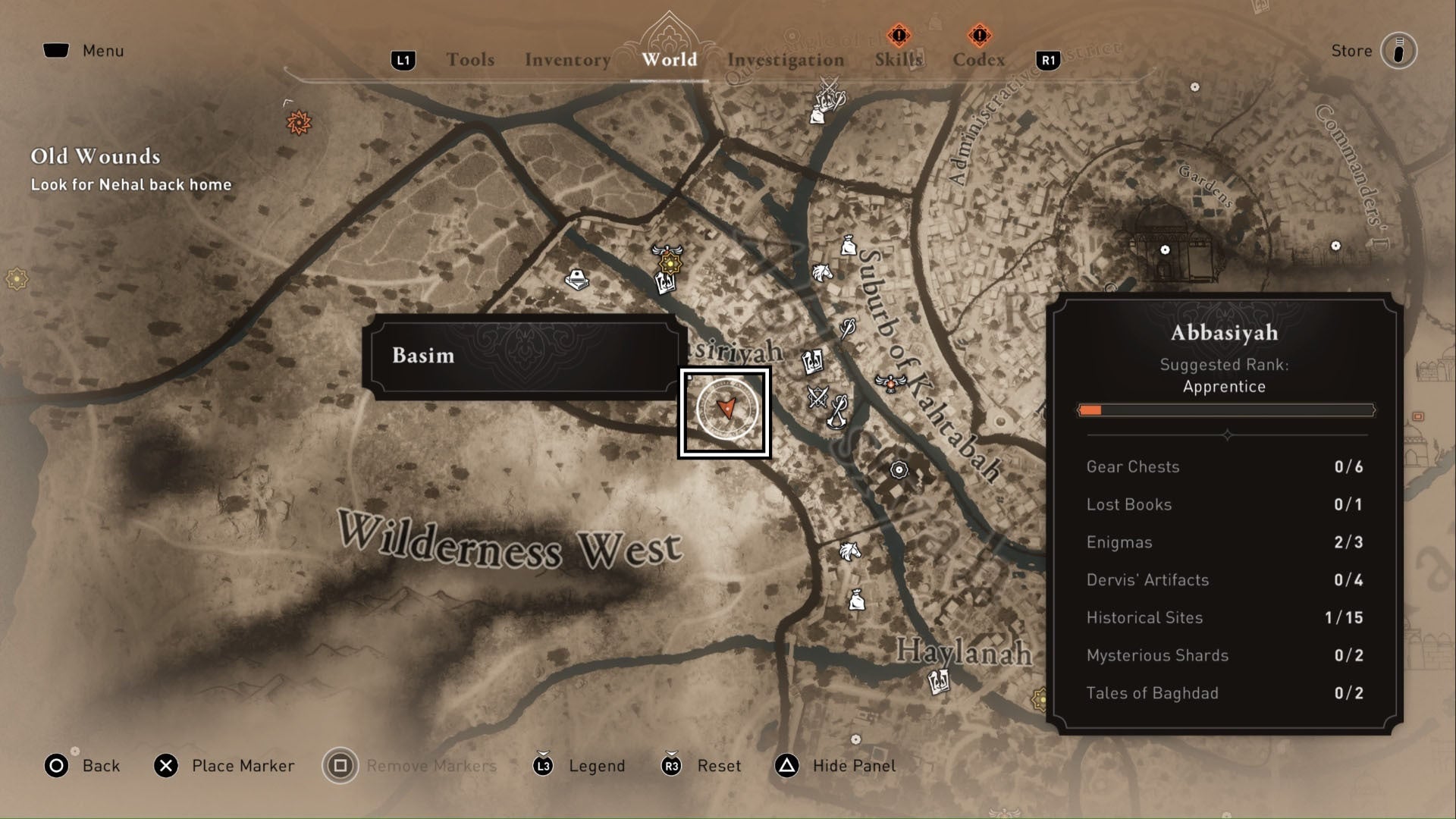Drag the Abbasiyah rank progress bar
1456x819 pixels.
point(1224,409)
